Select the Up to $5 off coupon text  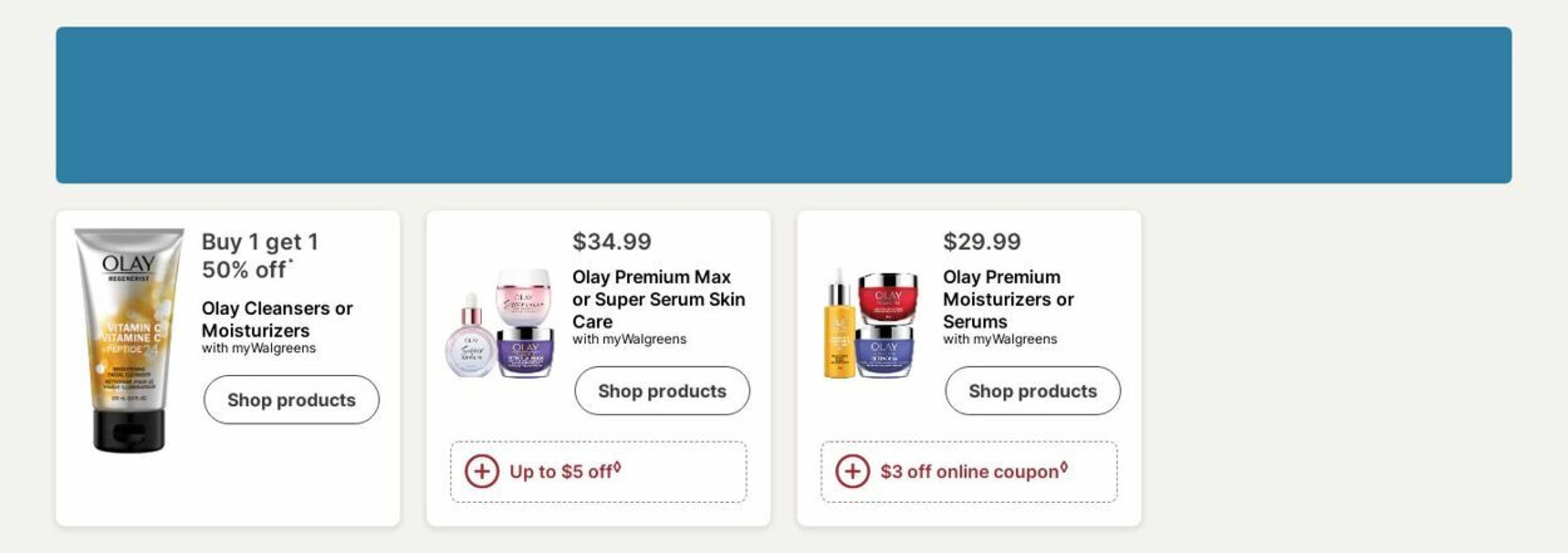(561, 471)
